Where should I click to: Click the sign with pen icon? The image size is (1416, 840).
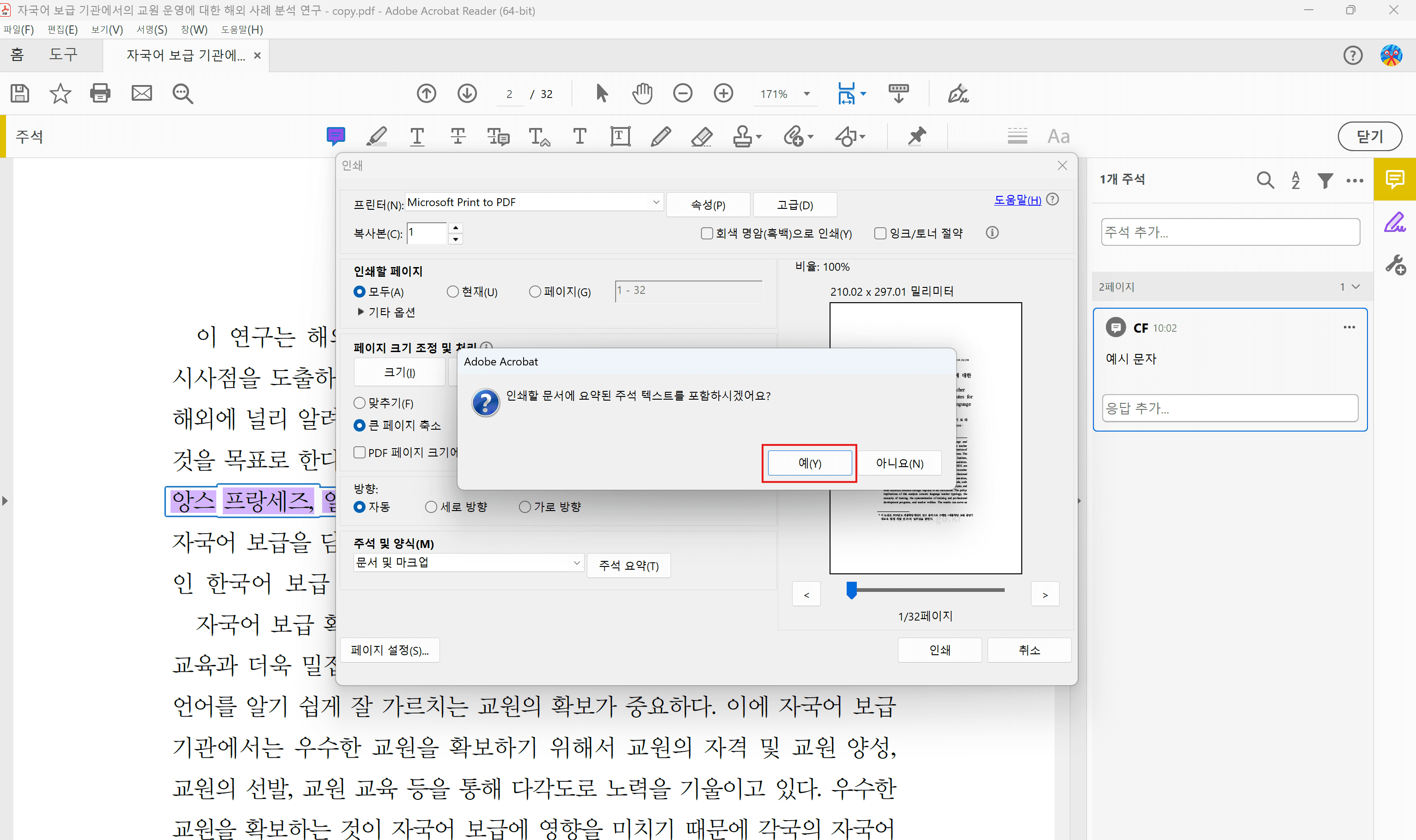point(958,93)
